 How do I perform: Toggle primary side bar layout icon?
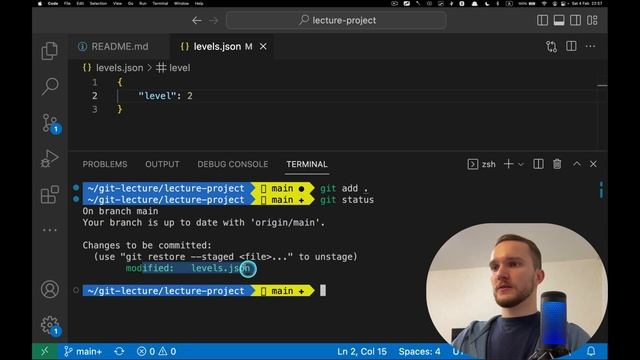(542, 20)
